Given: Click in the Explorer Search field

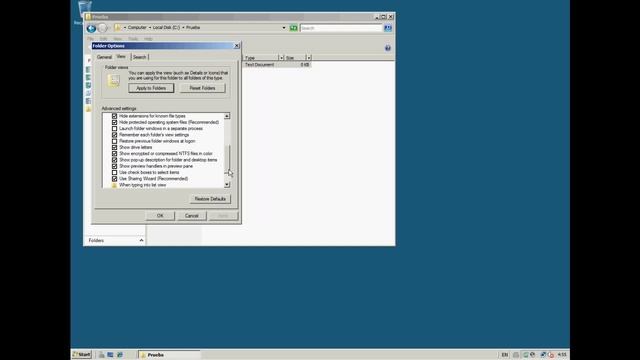Looking at the screenshot, I should pyautogui.click(x=341, y=28).
